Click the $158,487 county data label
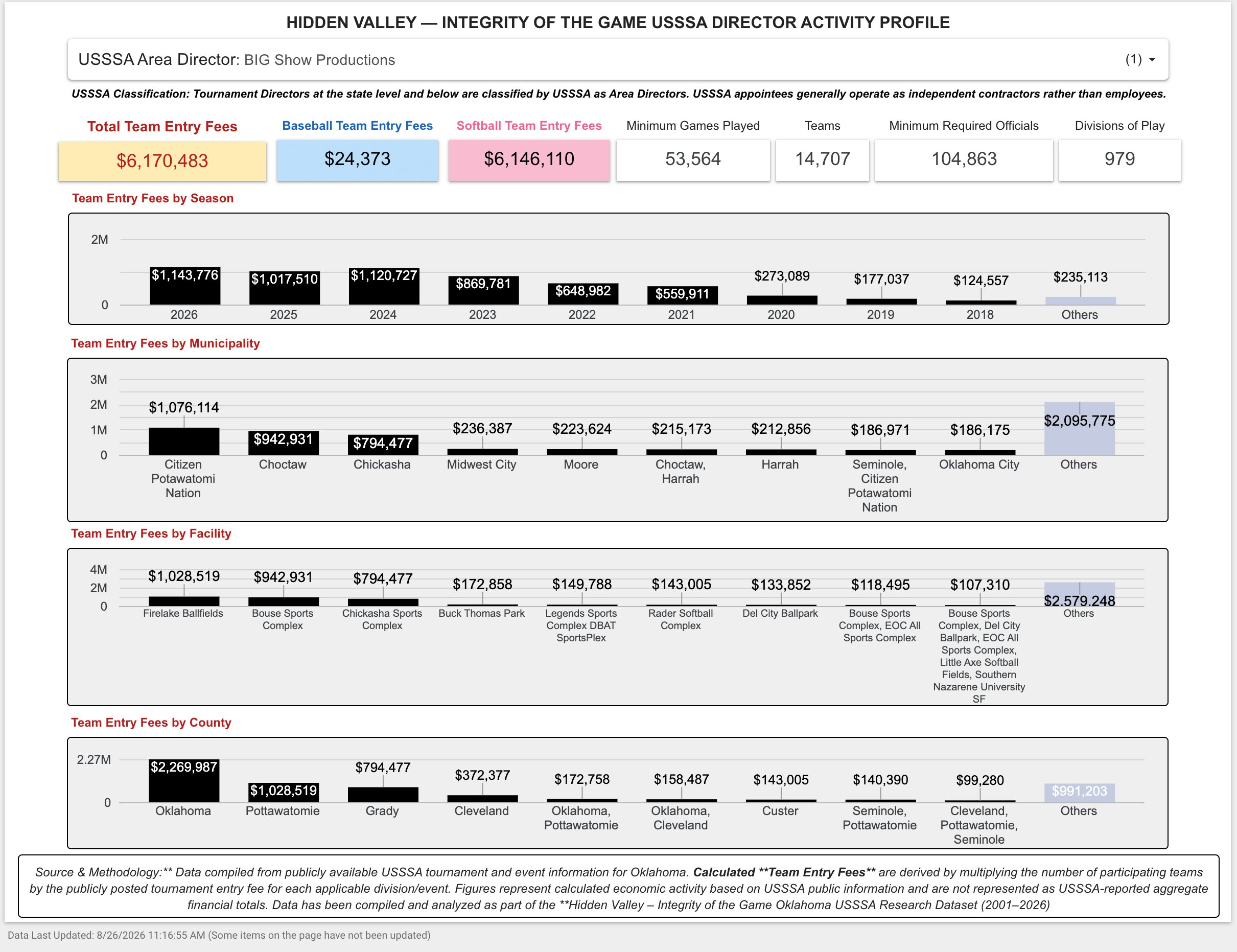 click(x=682, y=779)
